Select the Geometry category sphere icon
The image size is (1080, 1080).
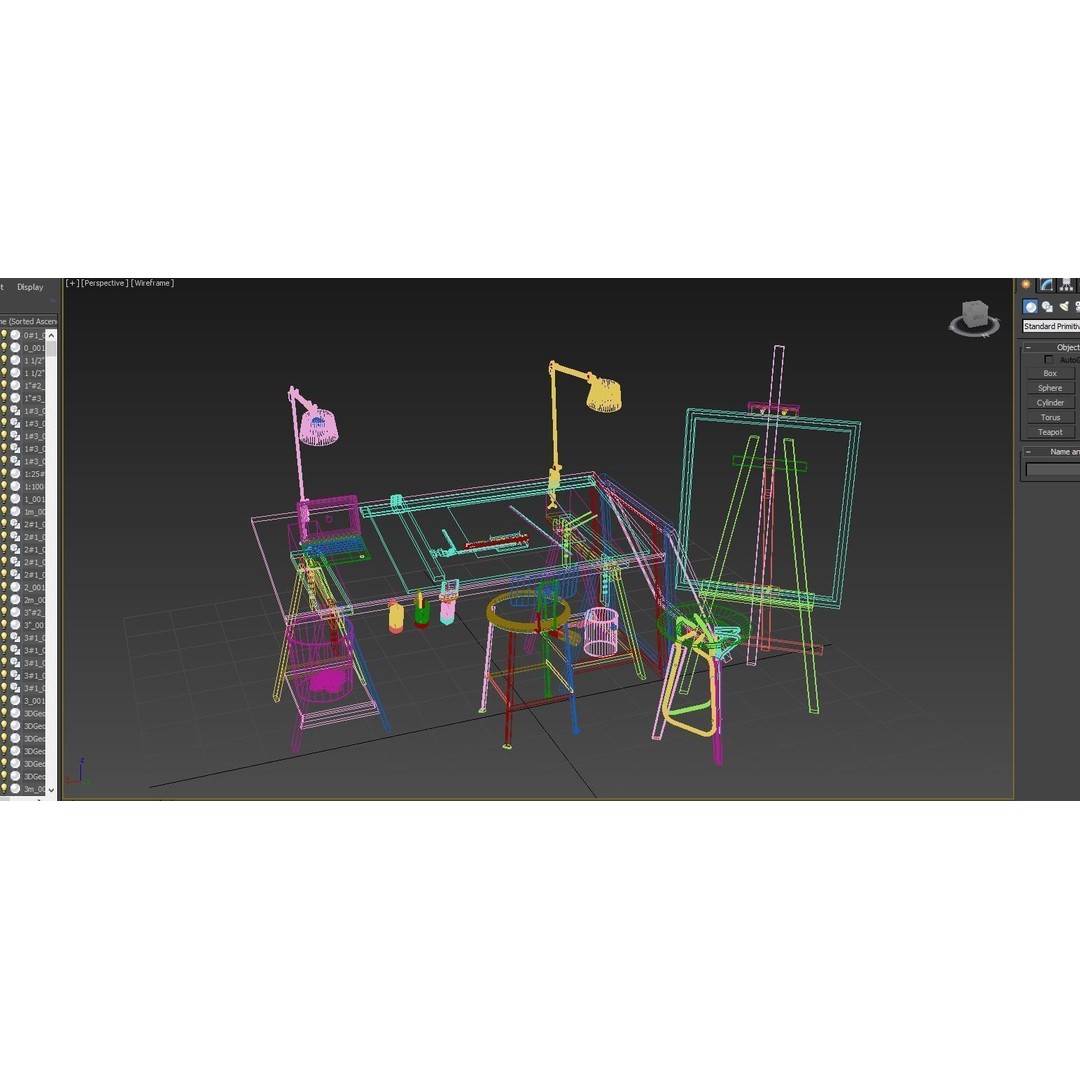click(1030, 306)
